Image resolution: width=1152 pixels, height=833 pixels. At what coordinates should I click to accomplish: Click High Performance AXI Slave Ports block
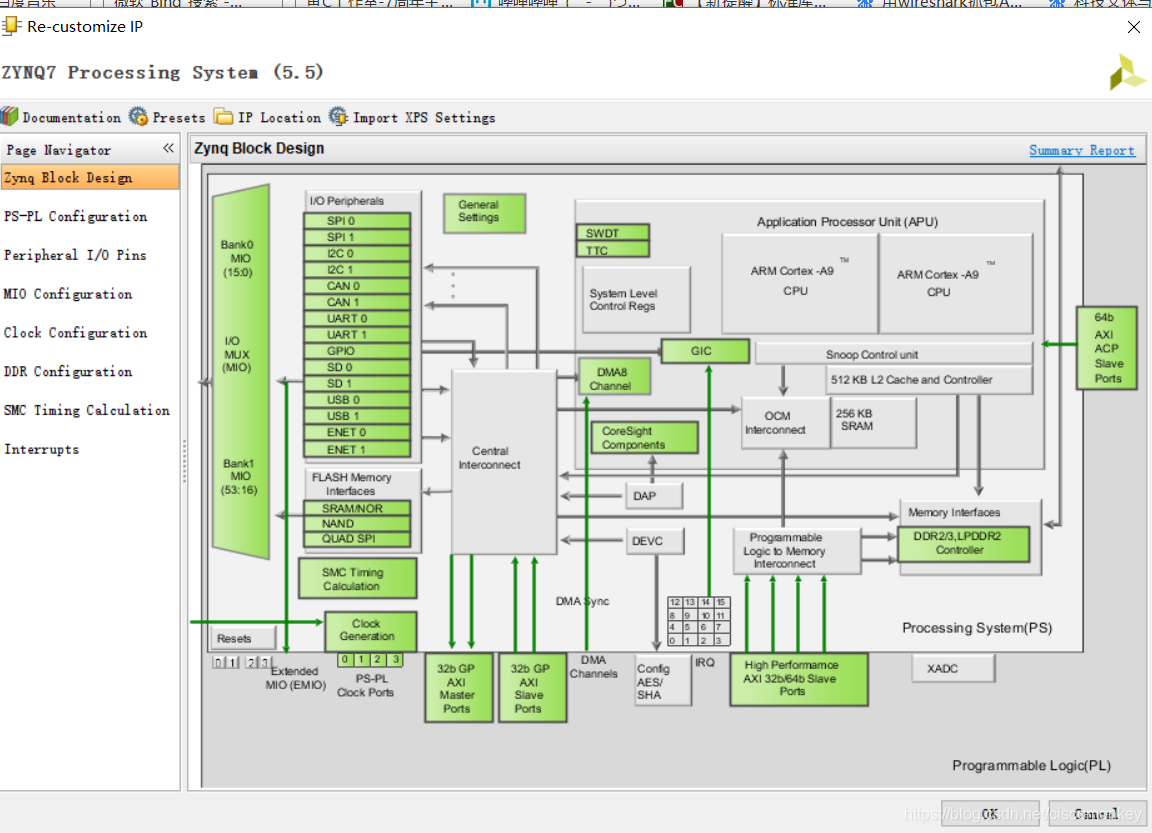pos(799,679)
